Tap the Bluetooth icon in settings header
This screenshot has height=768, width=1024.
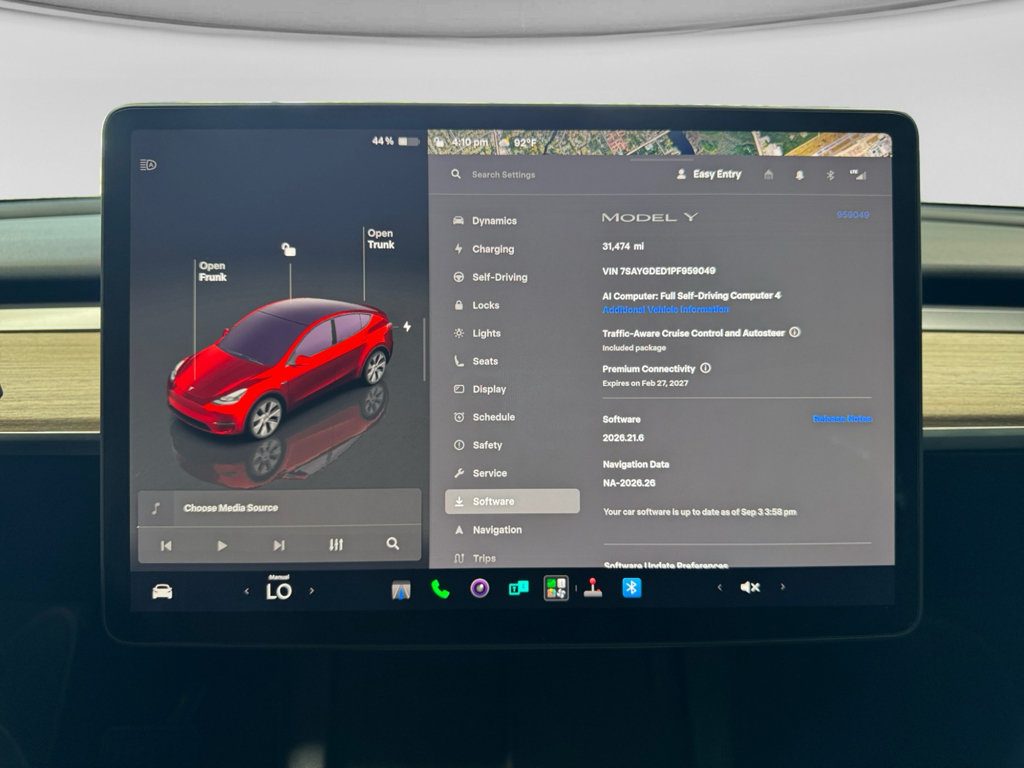coord(830,175)
